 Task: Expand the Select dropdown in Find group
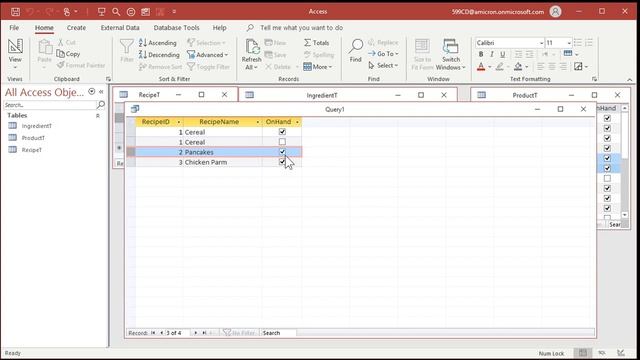pyautogui.click(x=383, y=65)
